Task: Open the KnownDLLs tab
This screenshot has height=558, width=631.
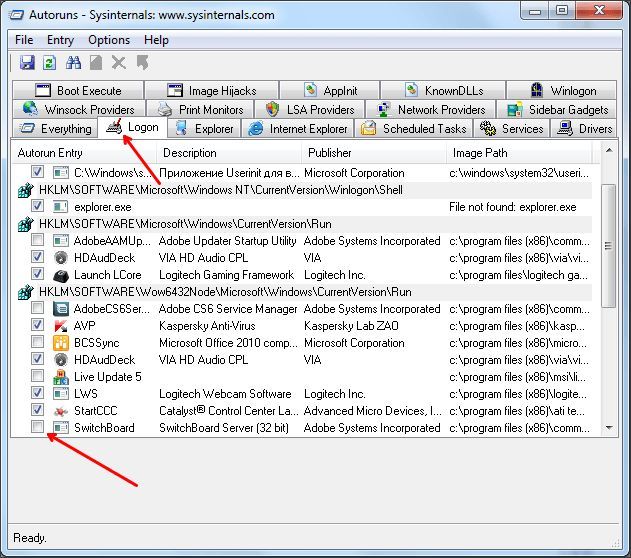Action: (443, 91)
